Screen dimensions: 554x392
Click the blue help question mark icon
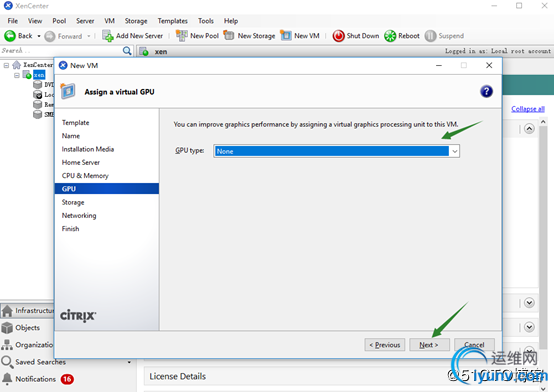(x=486, y=92)
